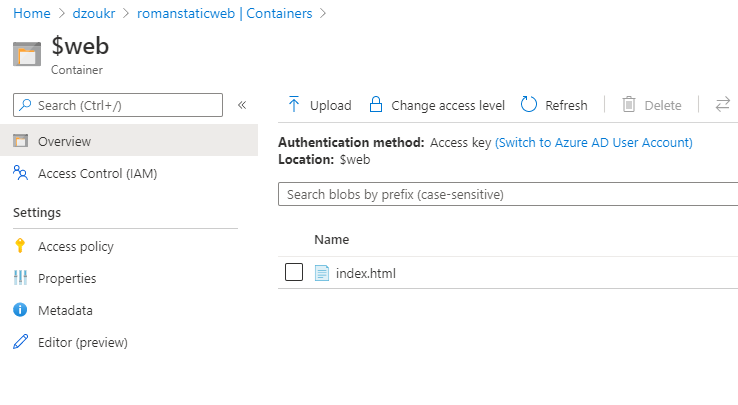Focus the Search blobs by prefix field
The height and width of the screenshot is (405, 738).
coord(505,194)
